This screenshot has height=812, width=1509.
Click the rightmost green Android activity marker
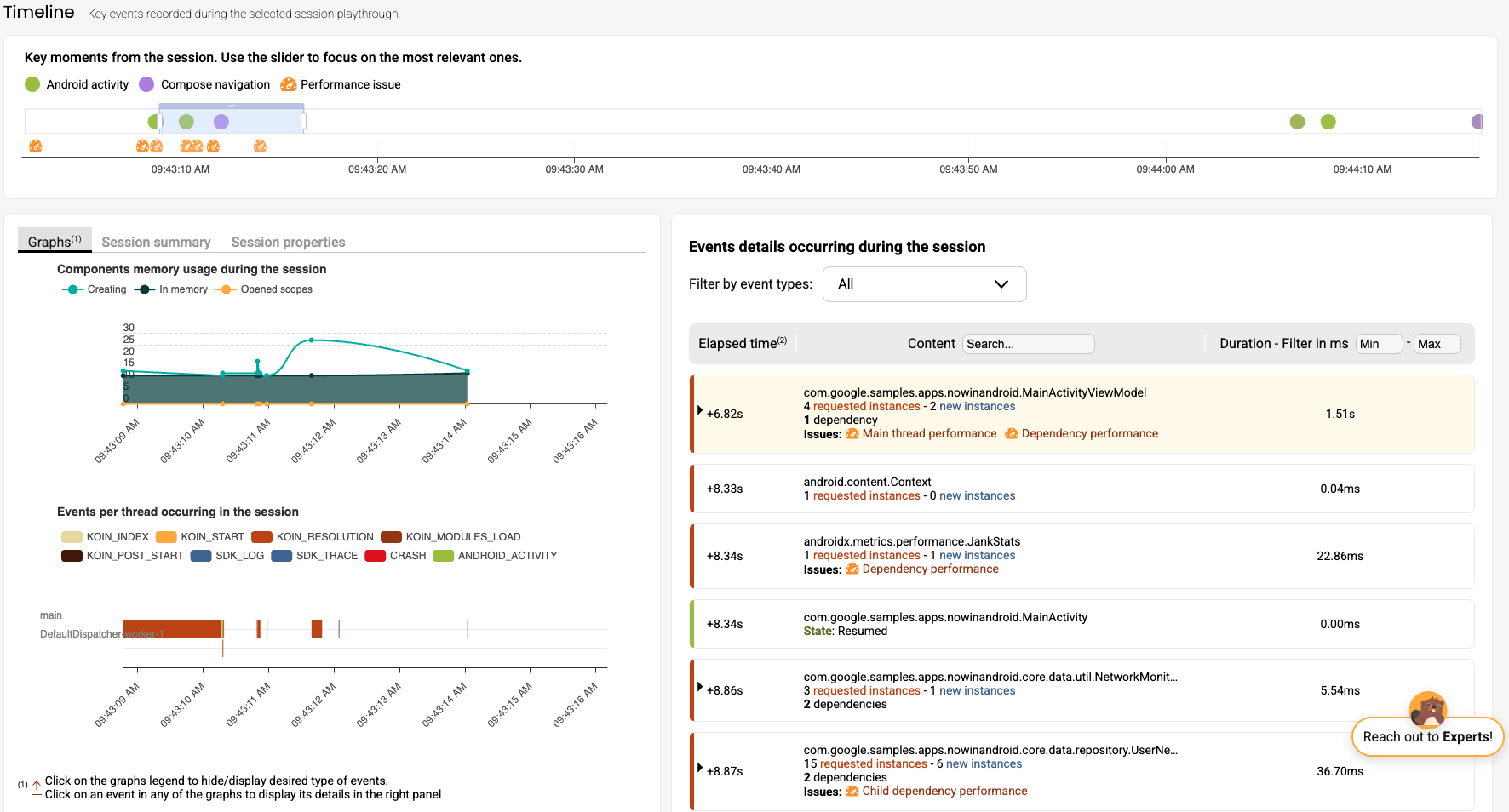(x=1328, y=122)
